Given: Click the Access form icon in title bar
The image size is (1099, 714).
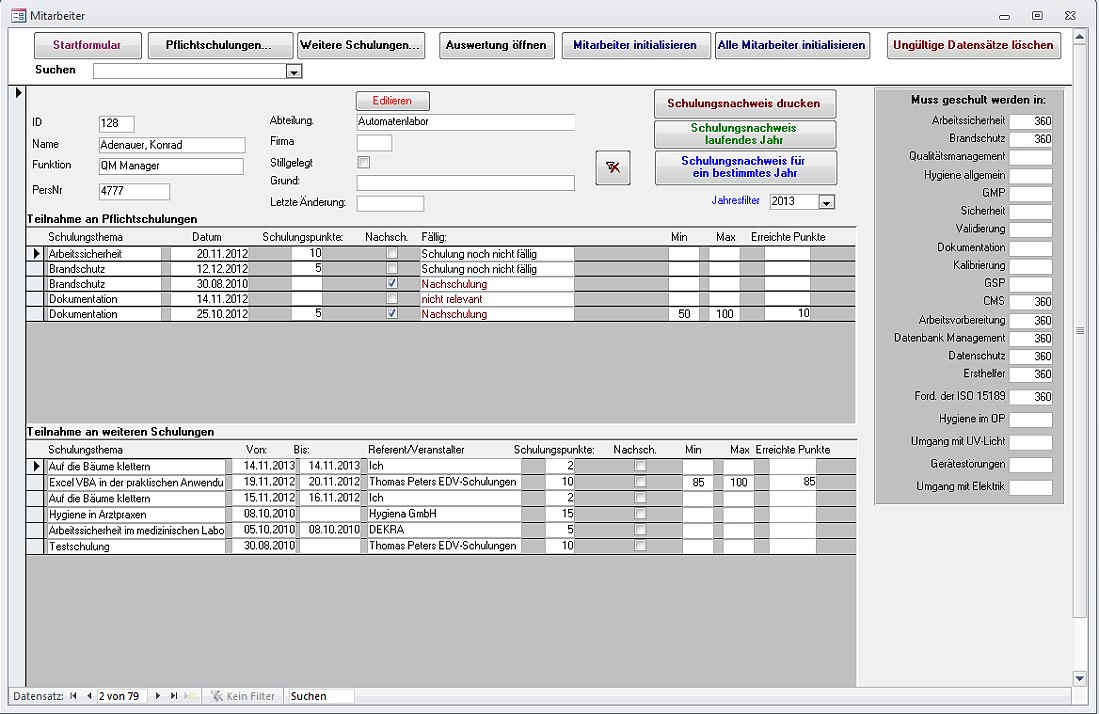Looking at the screenshot, I should click(x=18, y=16).
